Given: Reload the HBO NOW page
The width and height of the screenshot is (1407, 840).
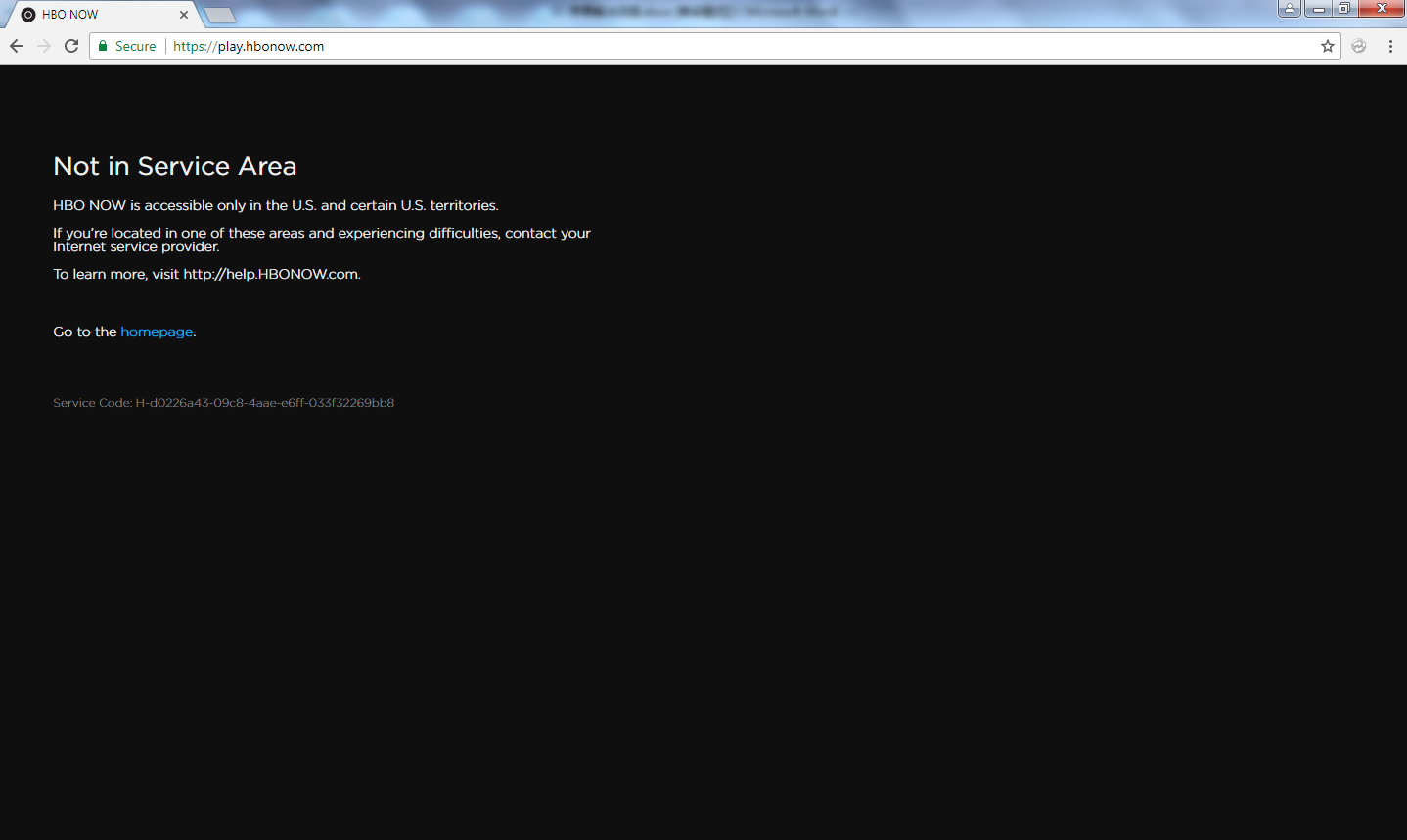Looking at the screenshot, I should coord(71,46).
